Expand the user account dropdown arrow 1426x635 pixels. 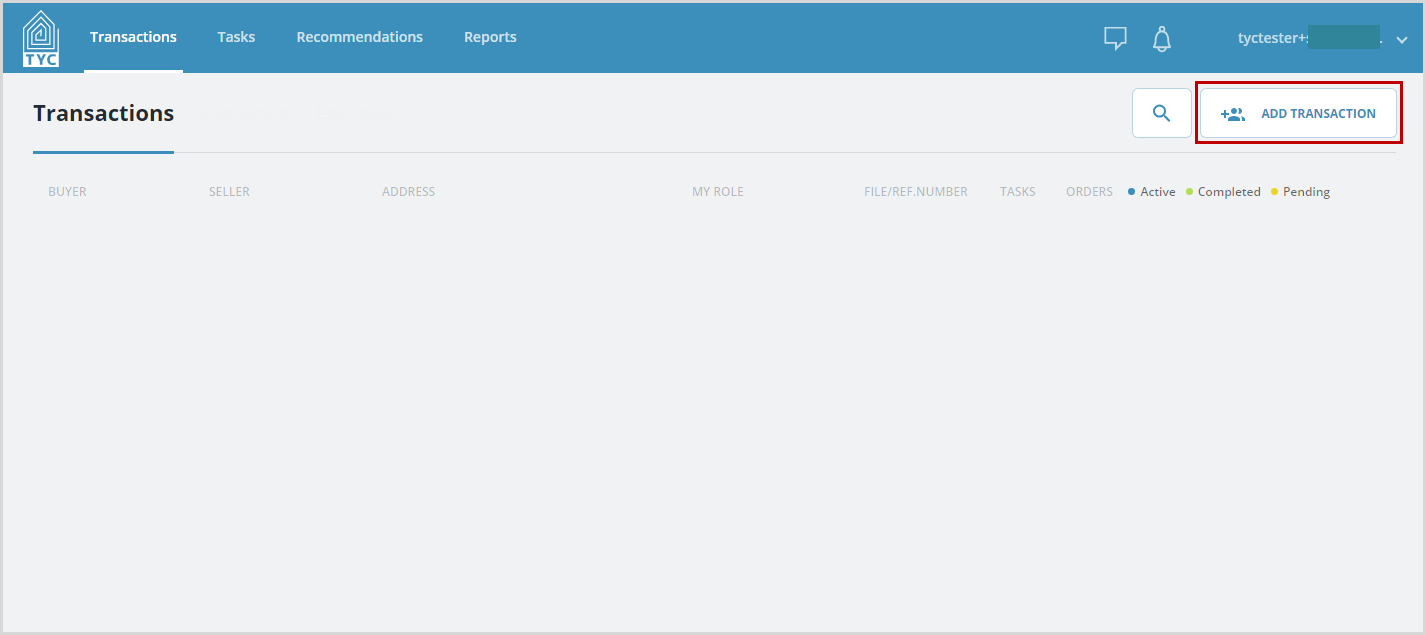pyautogui.click(x=1401, y=39)
